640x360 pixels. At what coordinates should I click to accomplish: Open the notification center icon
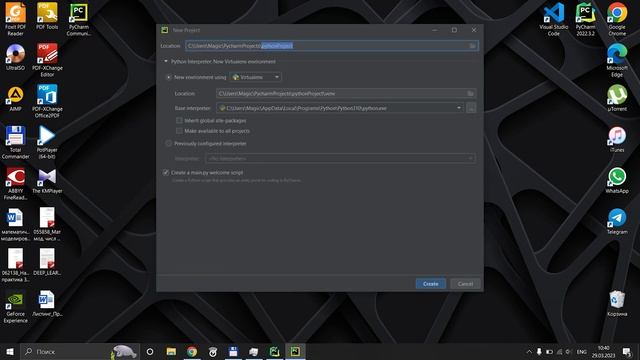[627, 351]
